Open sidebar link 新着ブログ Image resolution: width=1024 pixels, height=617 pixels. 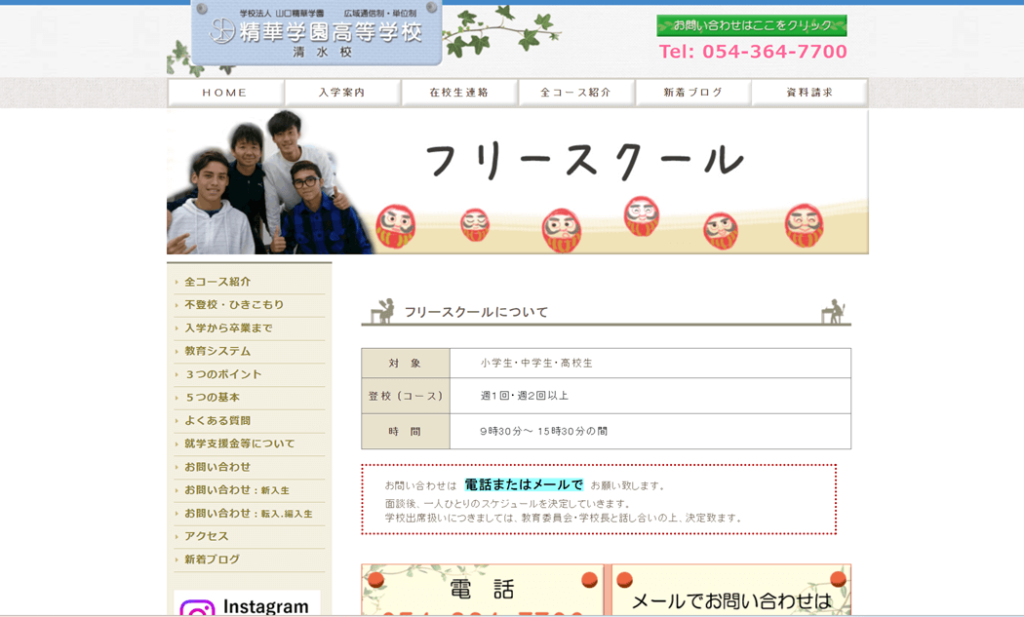pyautogui.click(x=212, y=560)
